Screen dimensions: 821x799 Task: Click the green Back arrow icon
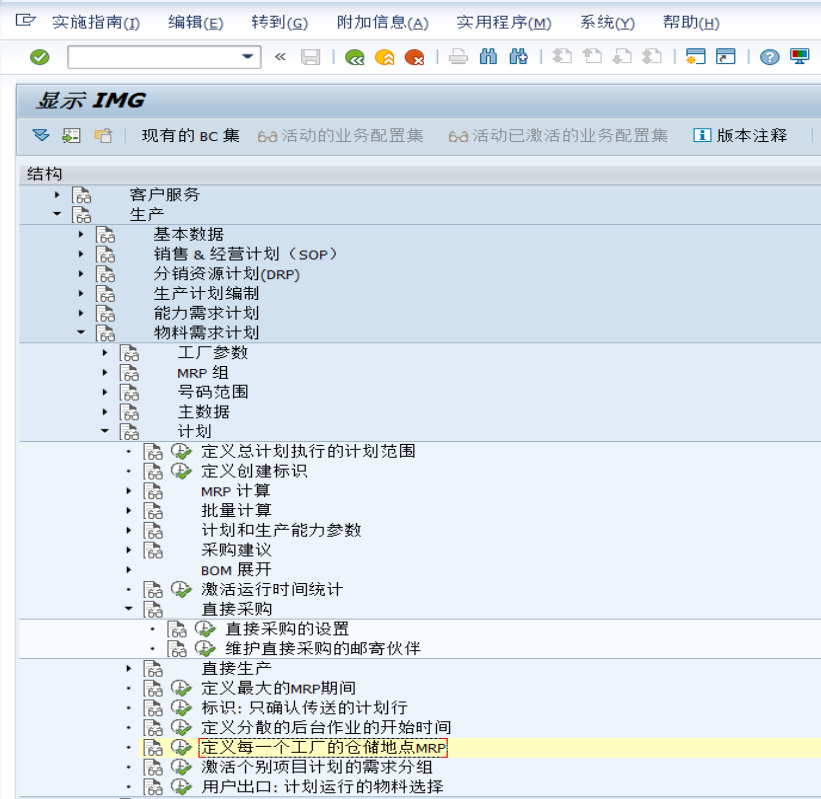point(354,57)
